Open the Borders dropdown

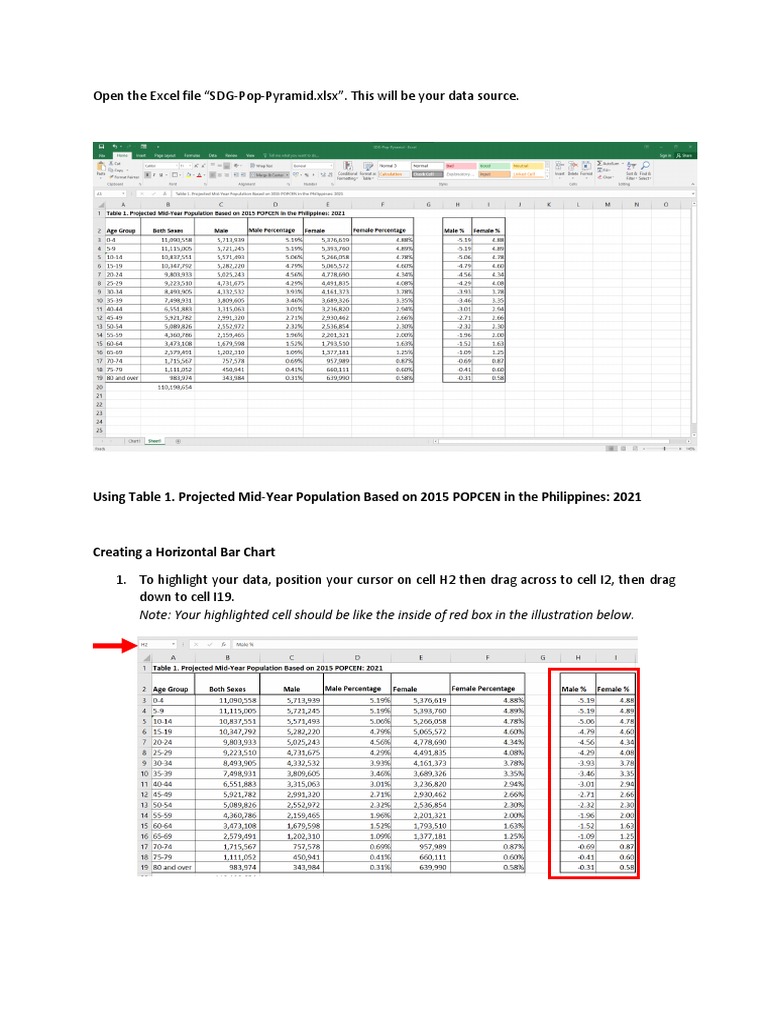pos(180,175)
